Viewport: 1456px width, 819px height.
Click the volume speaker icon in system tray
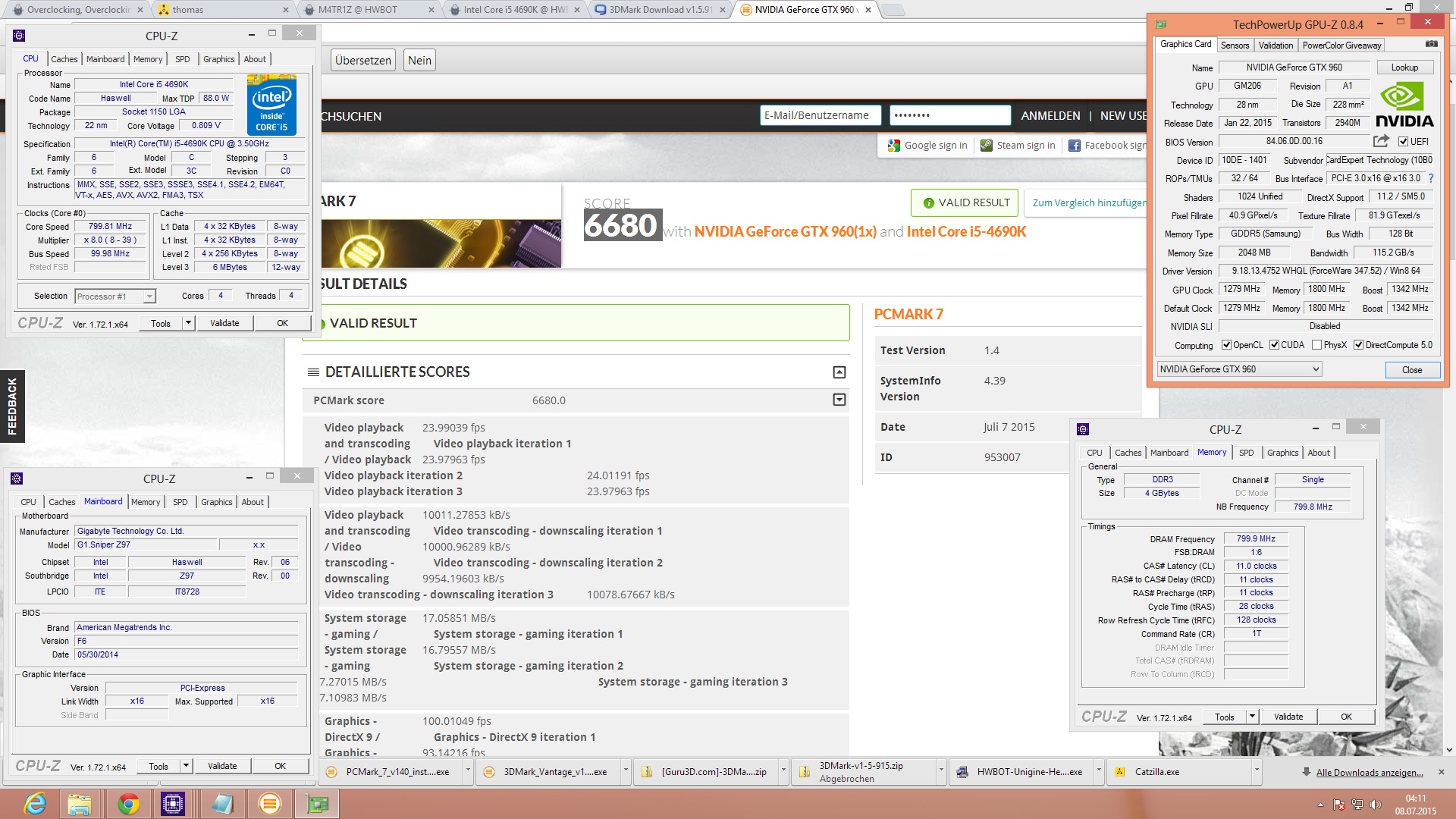click(x=1376, y=804)
